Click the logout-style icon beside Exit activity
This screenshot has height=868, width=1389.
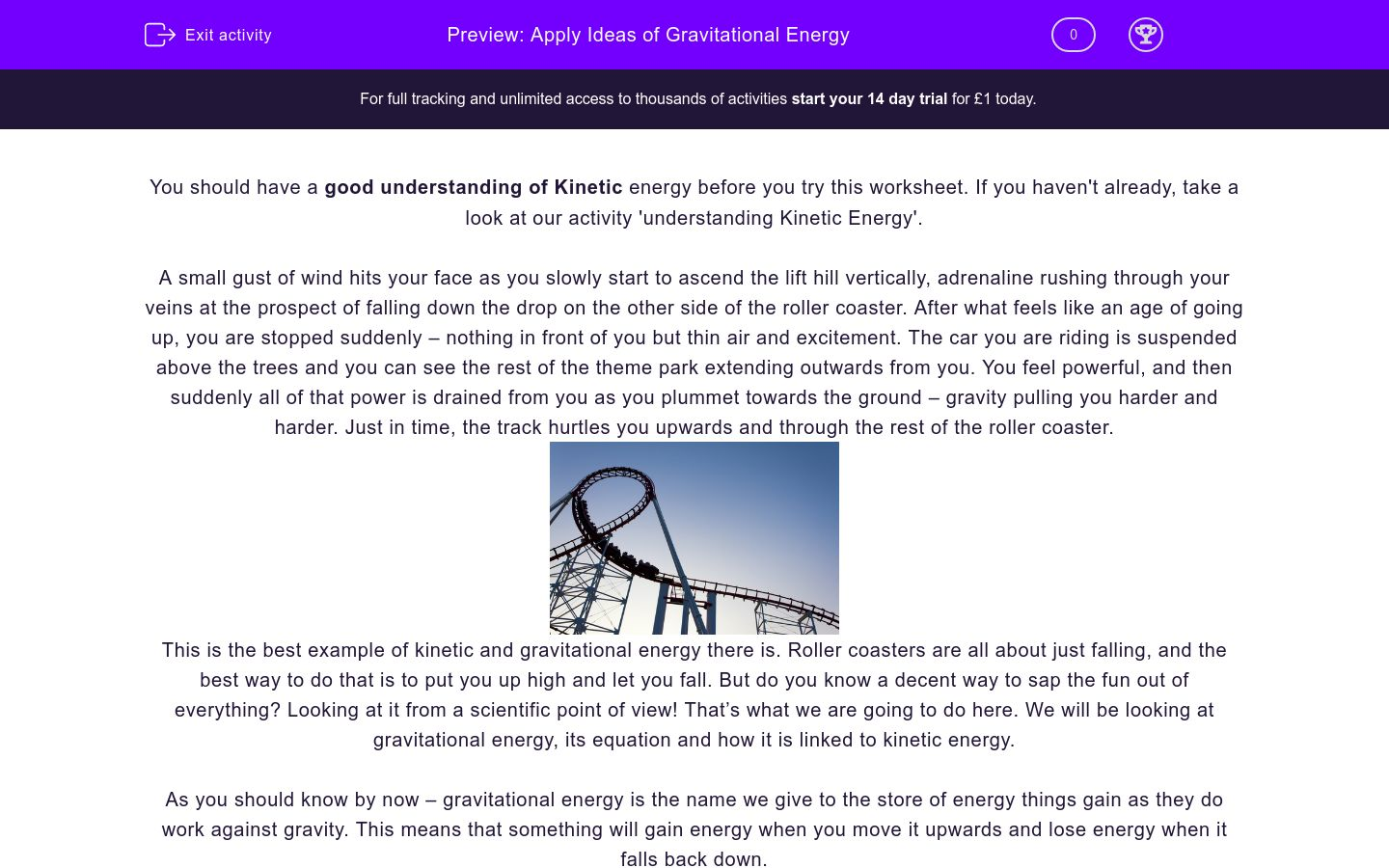tap(159, 35)
